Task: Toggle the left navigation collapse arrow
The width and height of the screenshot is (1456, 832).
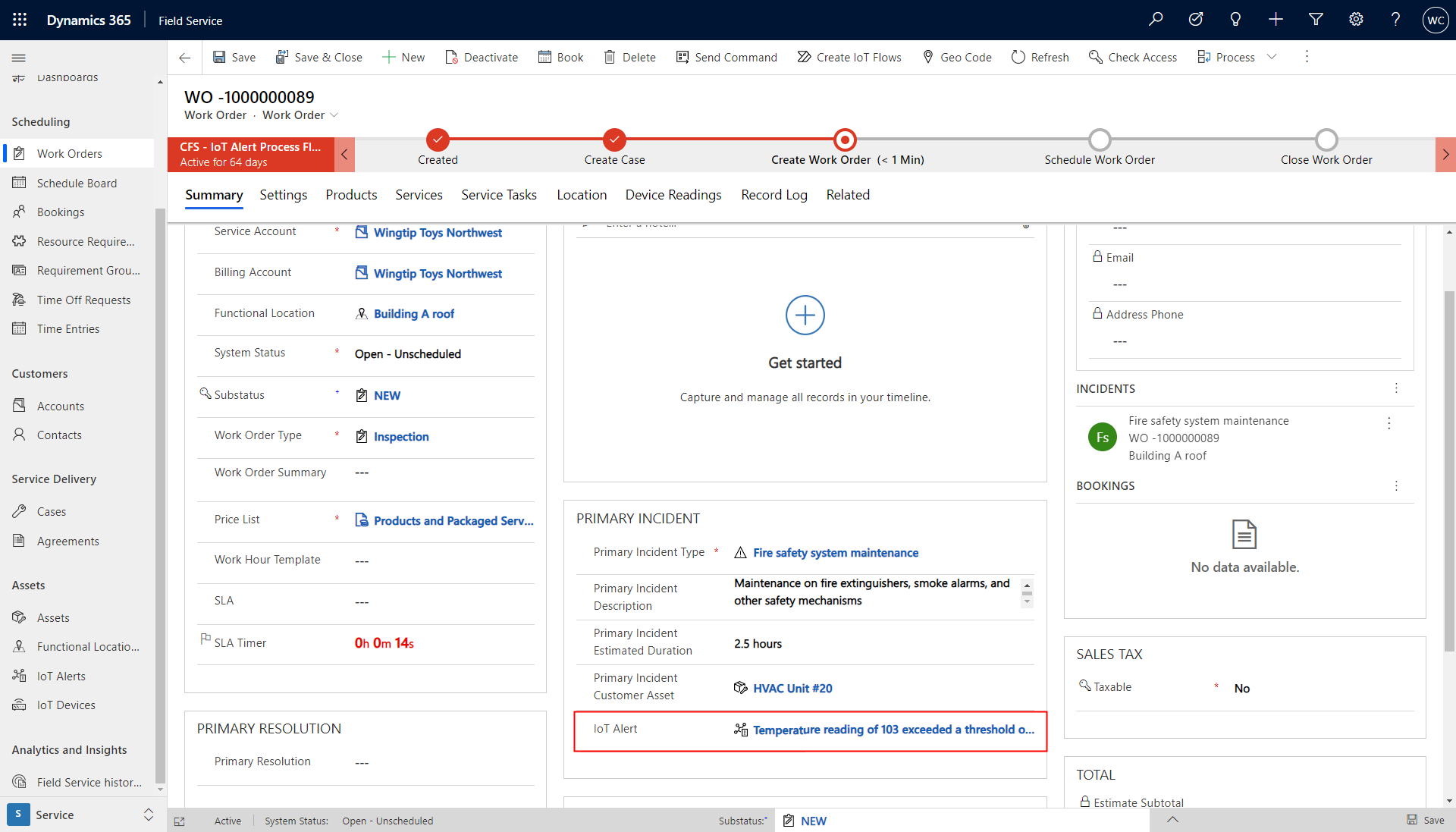Action: (x=19, y=57)
